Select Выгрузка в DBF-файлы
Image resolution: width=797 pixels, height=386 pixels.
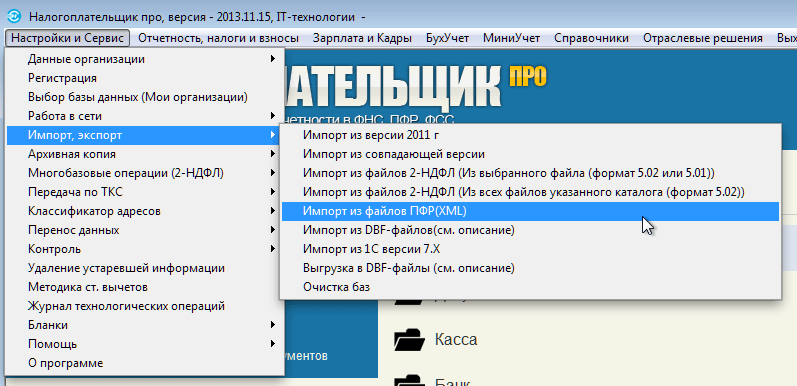(530, 268)
